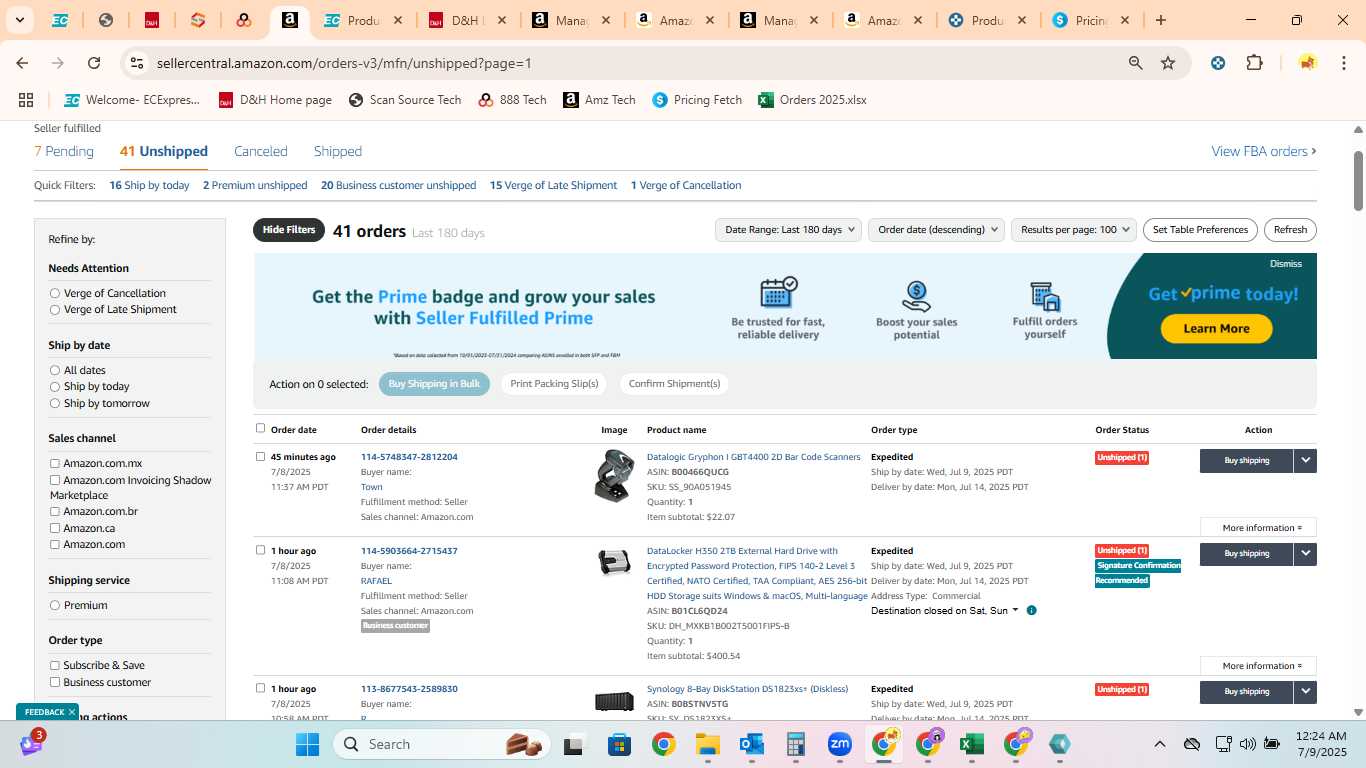Open the Scan Source Tech bookmark
The image size is (1366, 768).
[x=405, y=100]
